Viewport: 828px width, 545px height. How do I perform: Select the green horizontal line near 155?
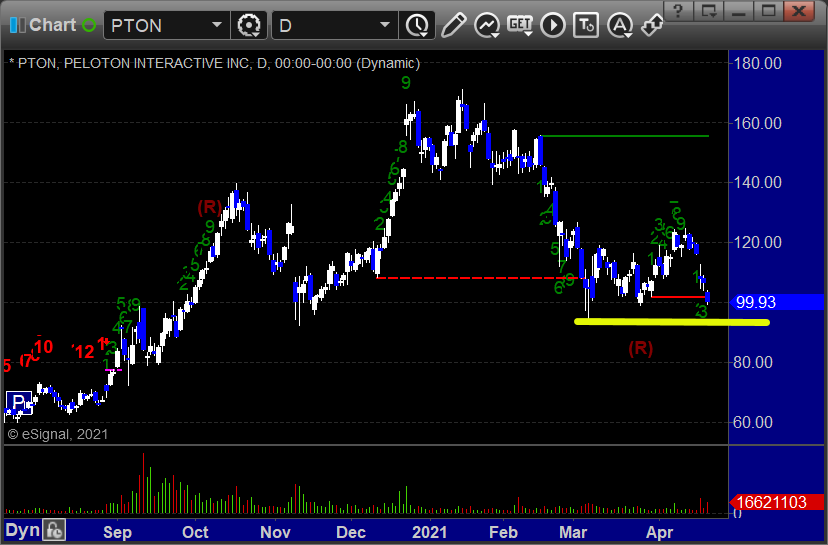tap(625, 136)
